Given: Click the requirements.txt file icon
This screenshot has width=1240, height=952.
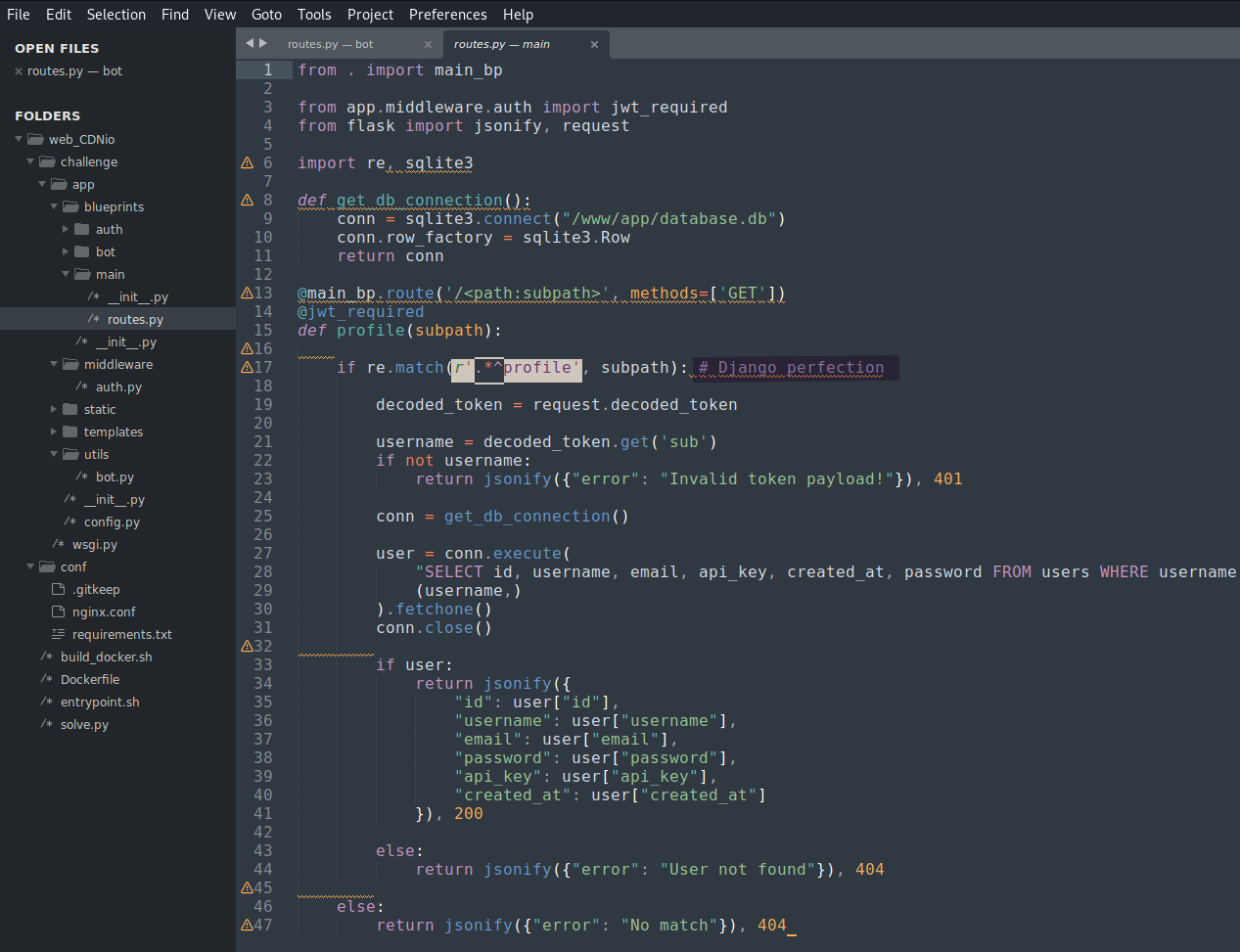Looking at the screenshot, I should tap(58, 635).
